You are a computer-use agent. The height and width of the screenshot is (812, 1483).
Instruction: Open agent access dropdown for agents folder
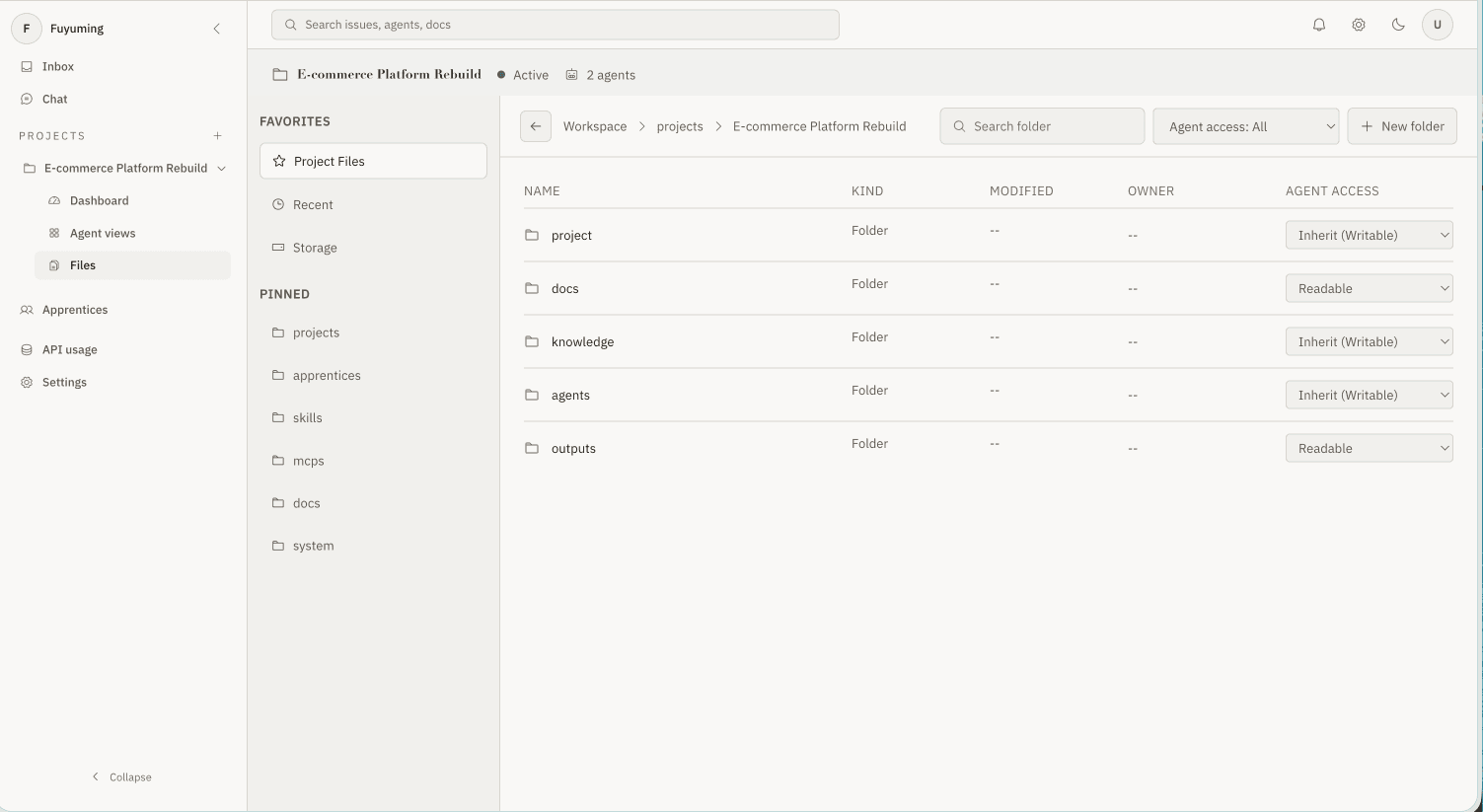(1370, 395)
